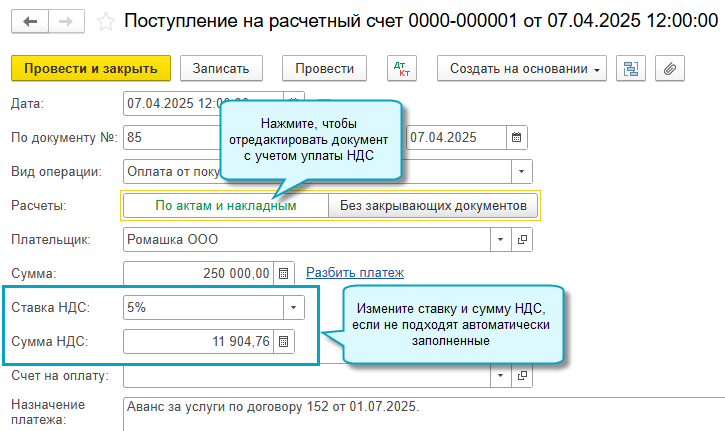This screenshot has width=725, height=431.
Task: Open the Счет на оплату record card
Action: 522,376
